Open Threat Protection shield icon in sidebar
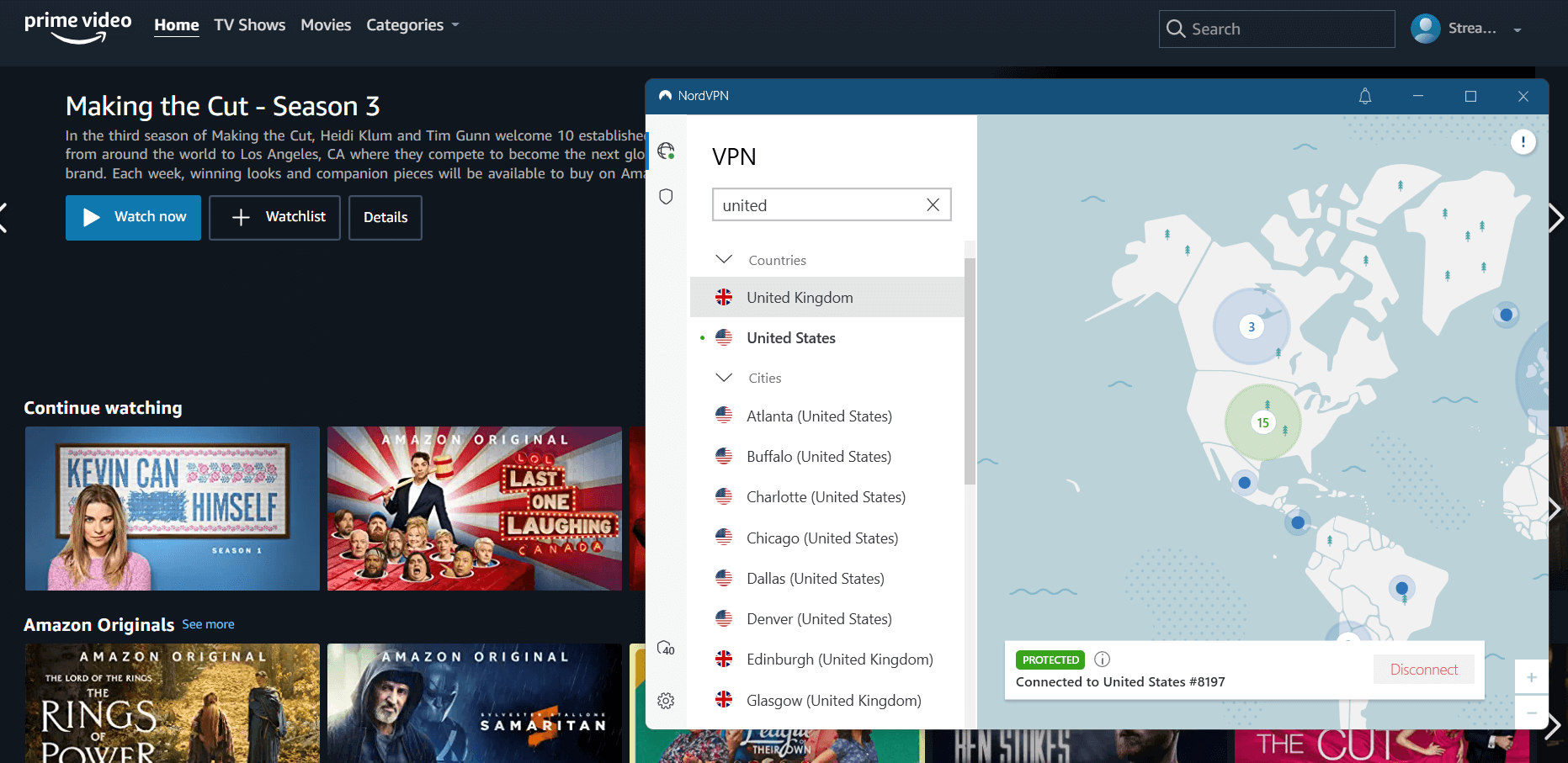This screenshot has height=763, width=1568. (x=666, y=197)
